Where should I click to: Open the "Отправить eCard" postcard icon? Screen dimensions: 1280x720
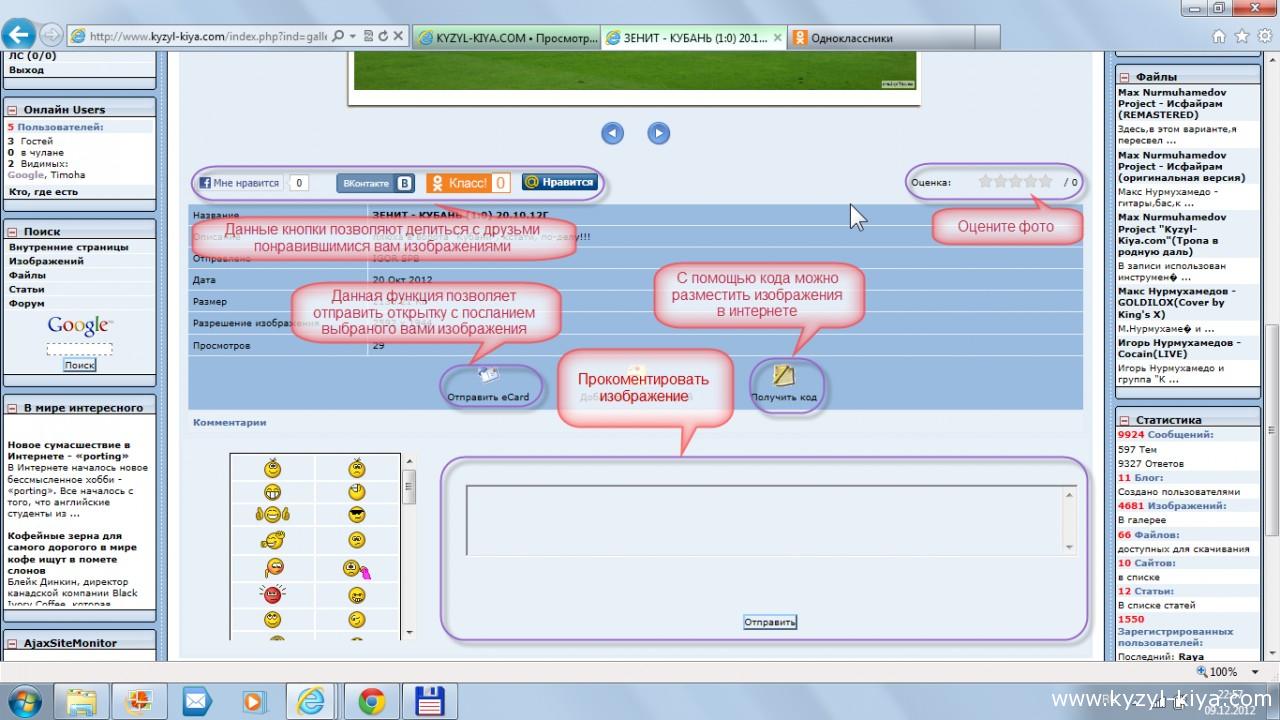pyautogui.click(x=488, y=376)
